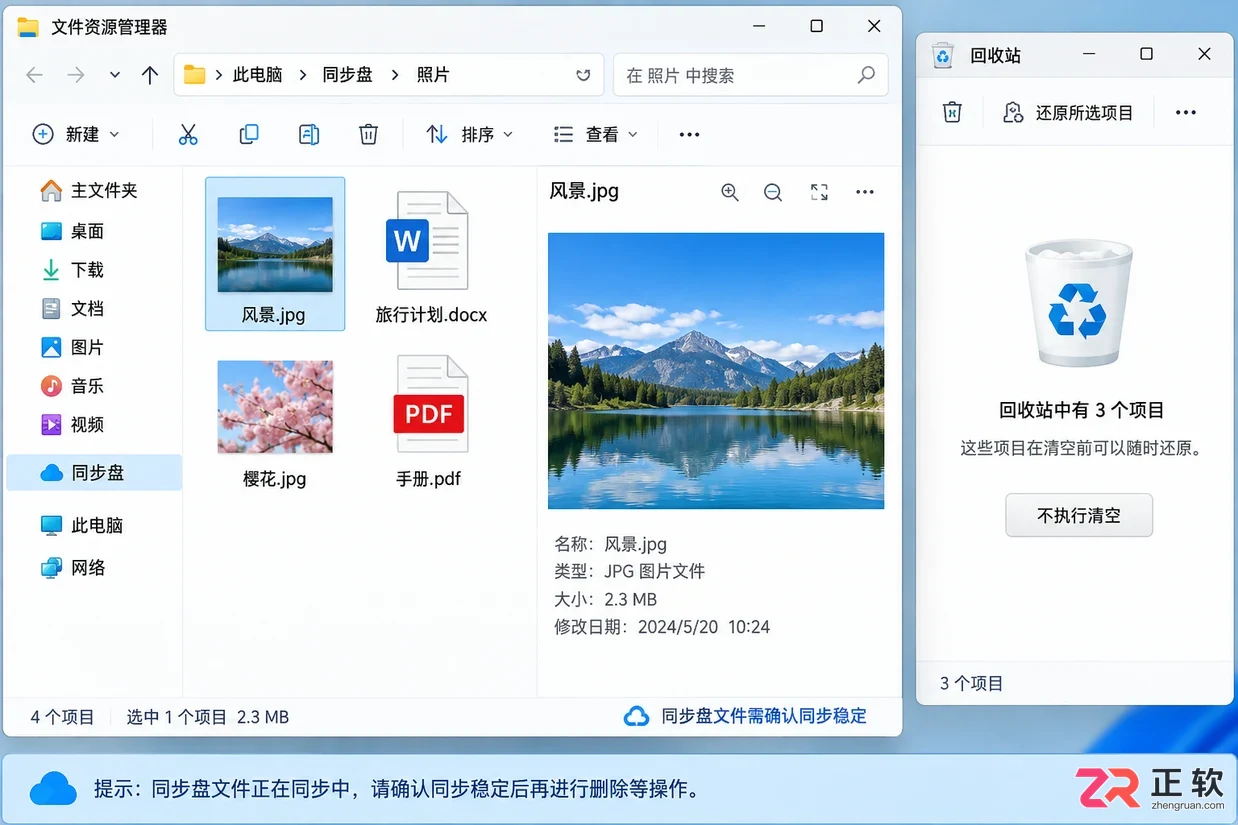Viewport: 1238px width, 825px height.
Task: Click the 名称: 风景.jpg detail
Action: coord(610,544)
